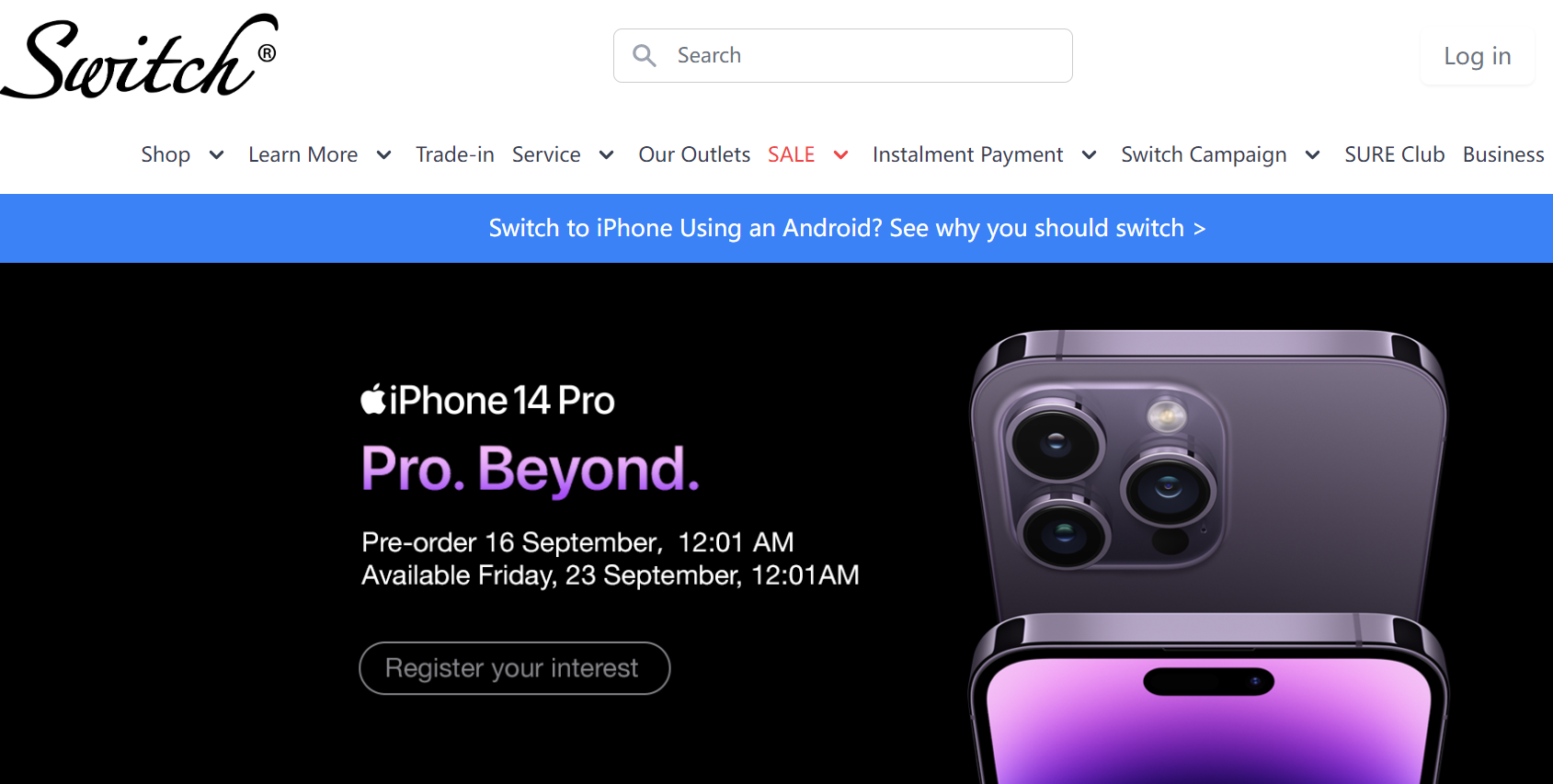Click the Switch to iPhone banner link
The image size is (1553, 784).
[847, 228]
